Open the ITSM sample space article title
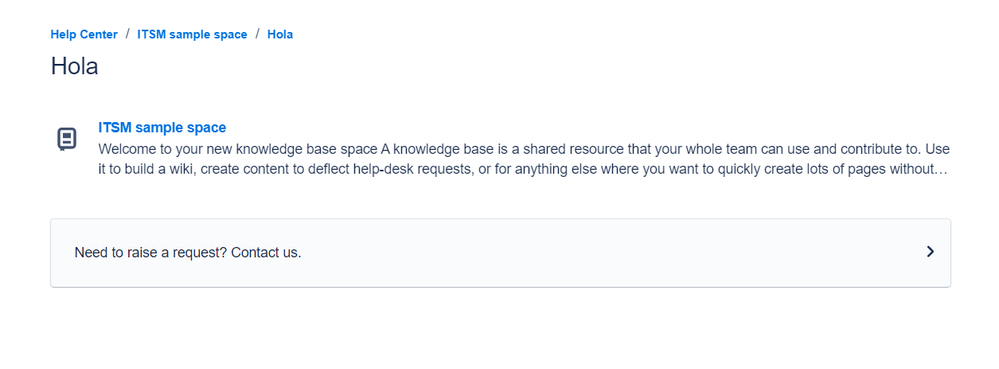Screen dimensions: 999x369 click(162, 127)
